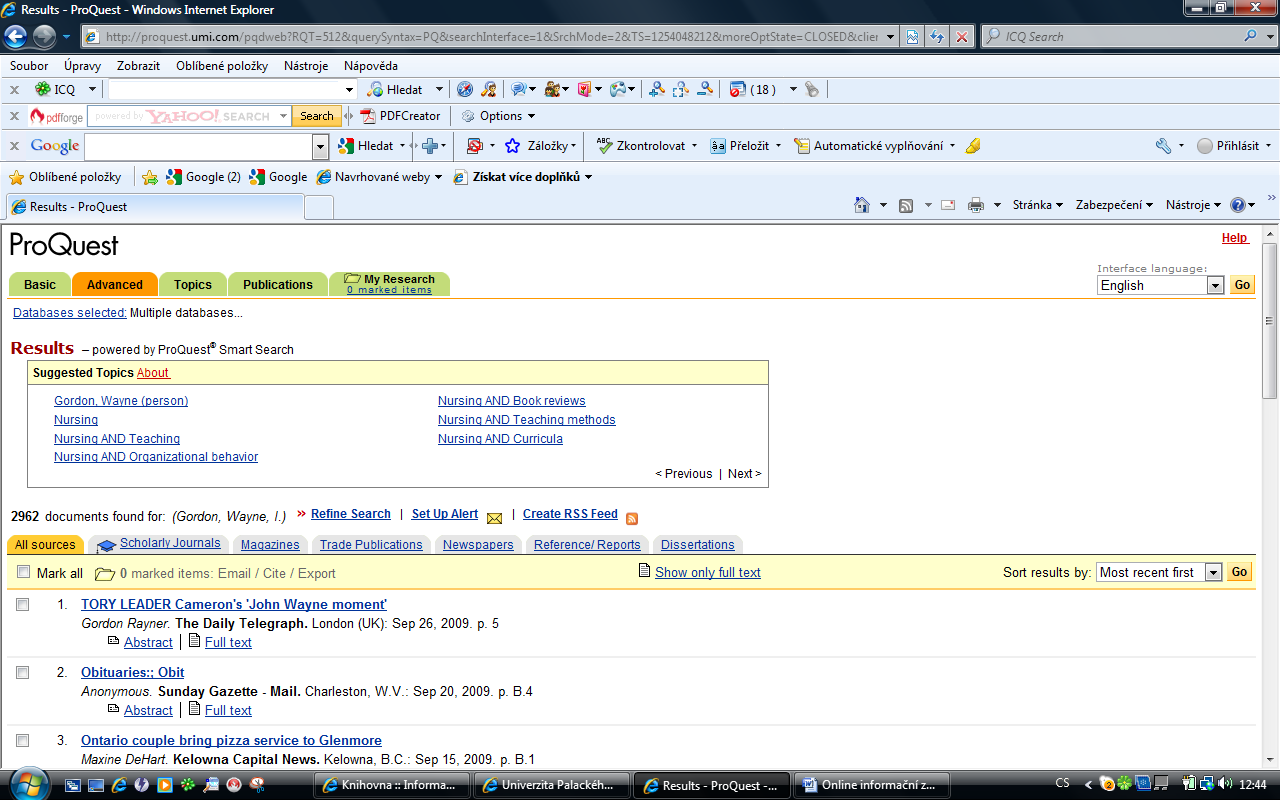Check checkbox for result 2 Obituaries

[23, 673]
